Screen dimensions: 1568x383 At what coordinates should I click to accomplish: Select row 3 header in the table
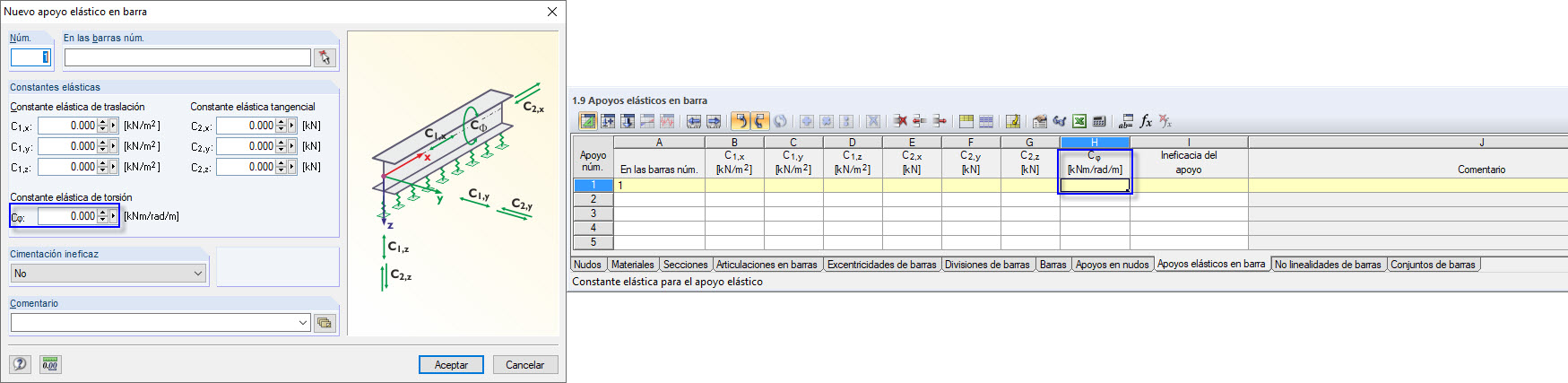point(593,213)
